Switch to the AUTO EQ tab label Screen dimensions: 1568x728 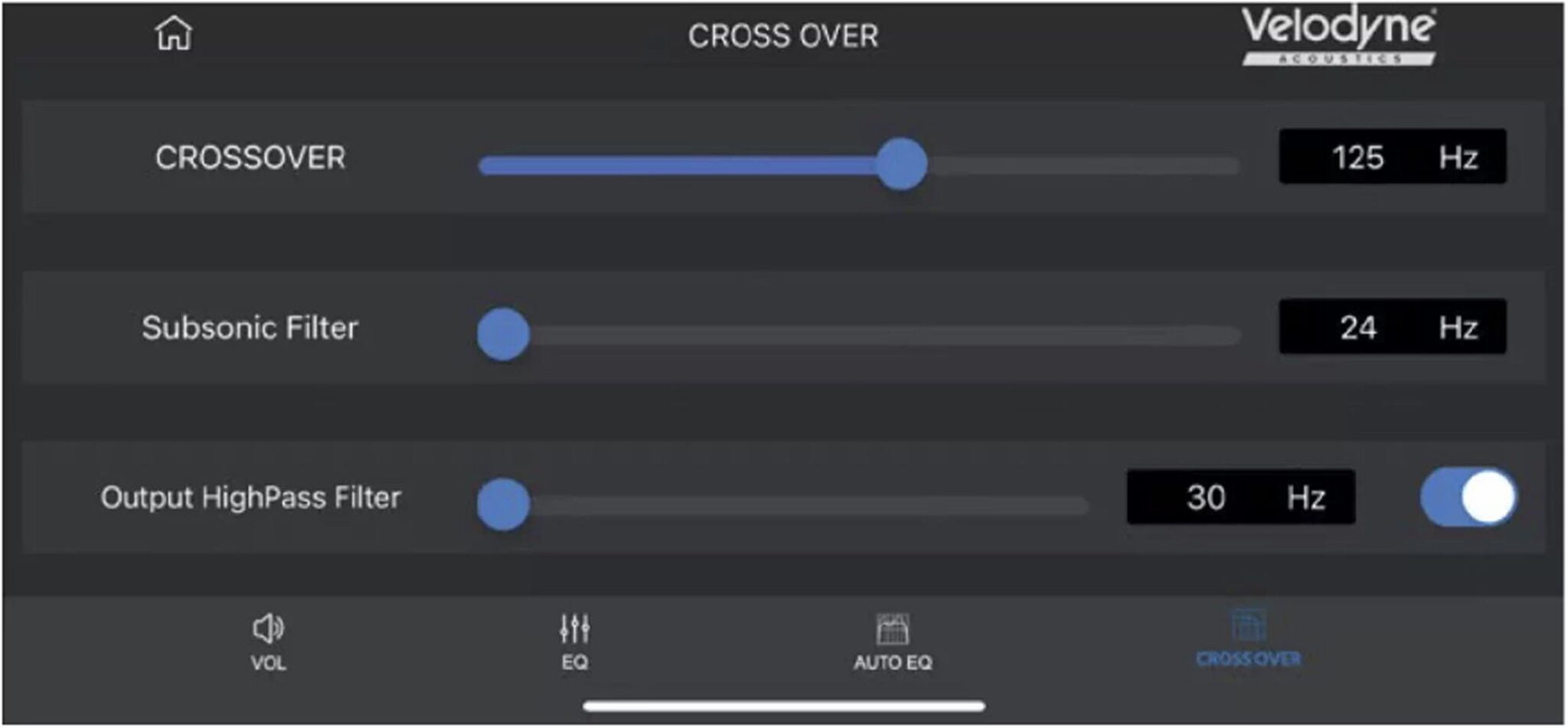[893, 662]
